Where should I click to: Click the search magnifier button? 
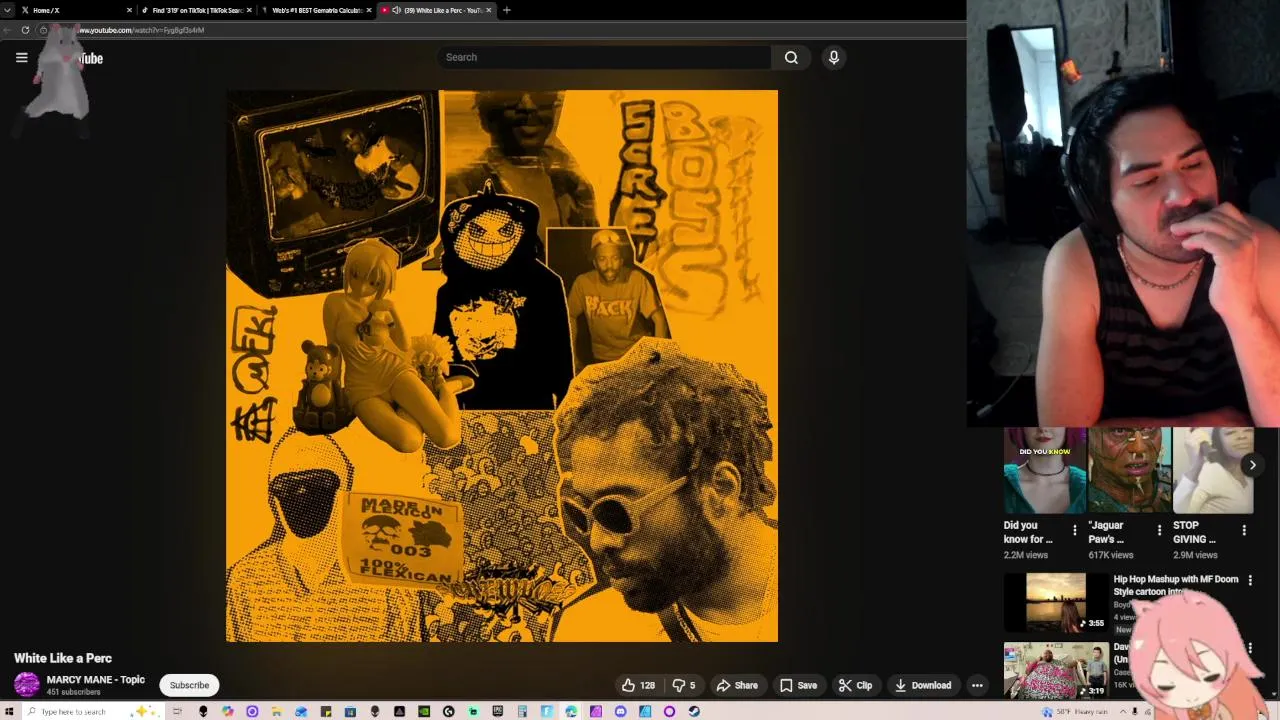[791, 57]
